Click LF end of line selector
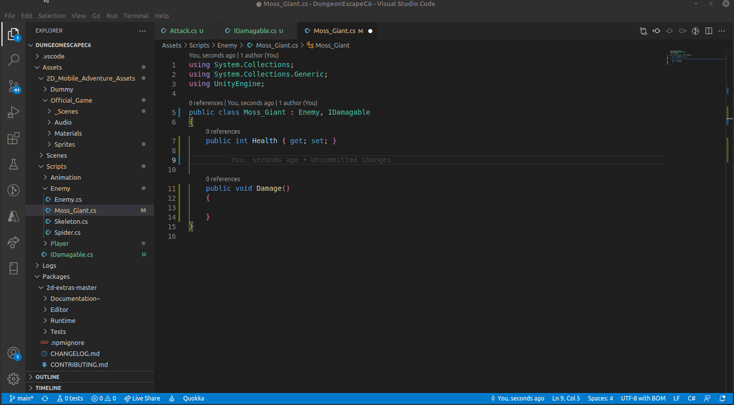This screenshot has height=405, width=734. pyautogui.click(x=676, y=398)
